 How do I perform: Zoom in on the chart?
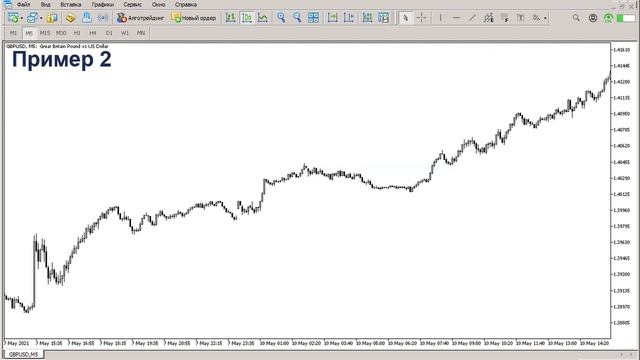[281, 18]
